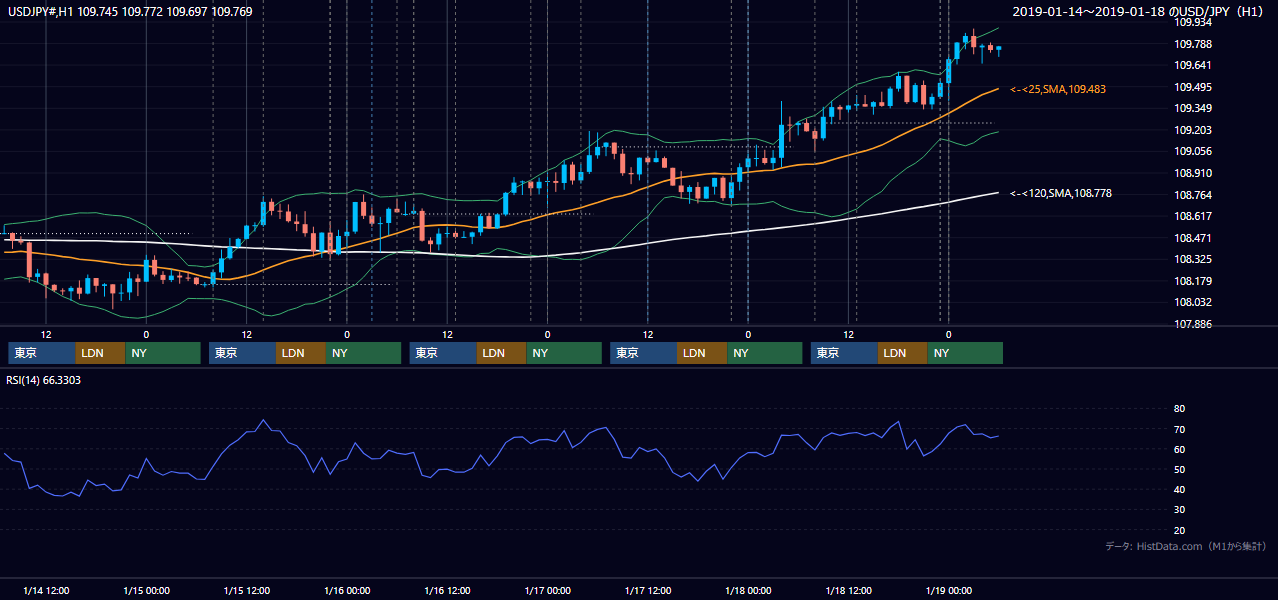Select the NY session bar for January 16
Viewport: 1278px width, 600px height.
click(564, 353)
